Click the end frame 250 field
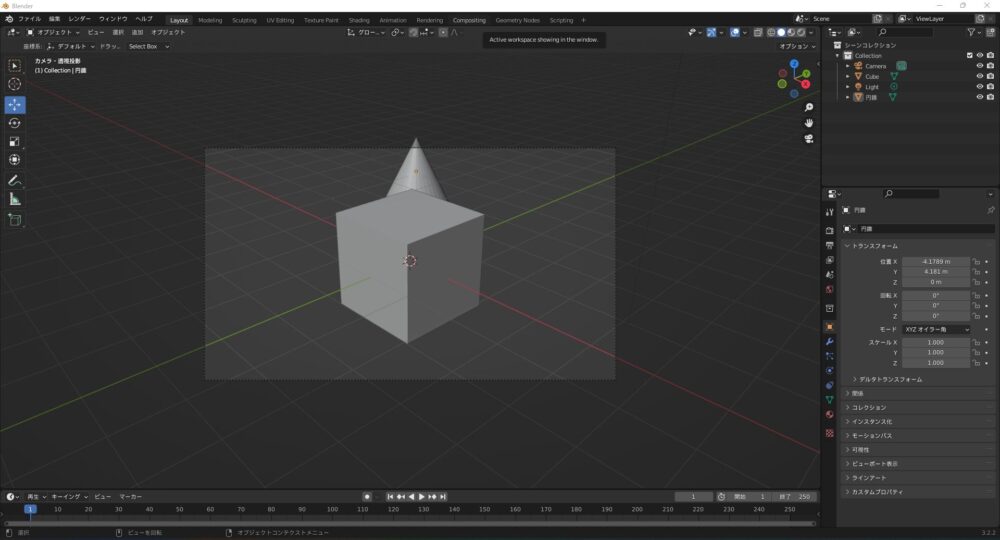Image resolution: width=1000 pixels, height=540 pixels. coord(795,497)
